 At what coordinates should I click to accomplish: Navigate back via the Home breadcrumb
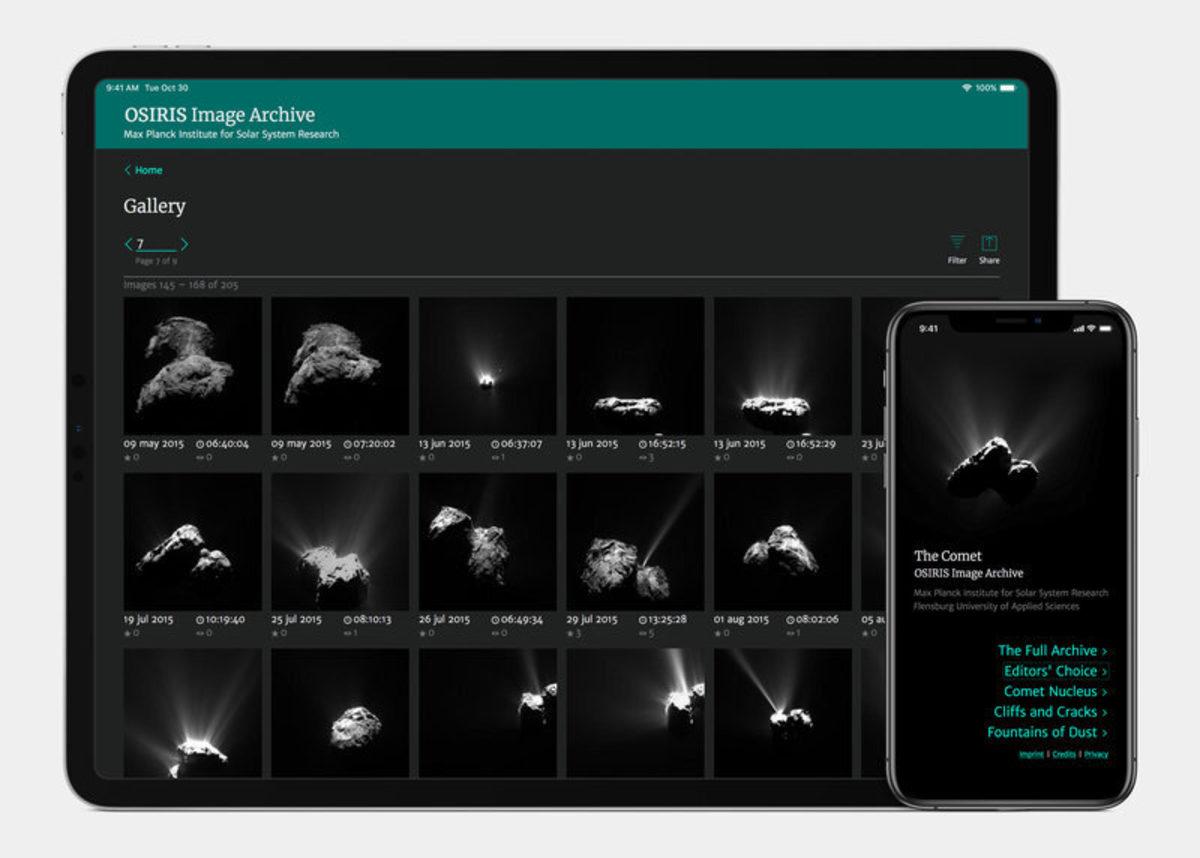coord(148,170)
